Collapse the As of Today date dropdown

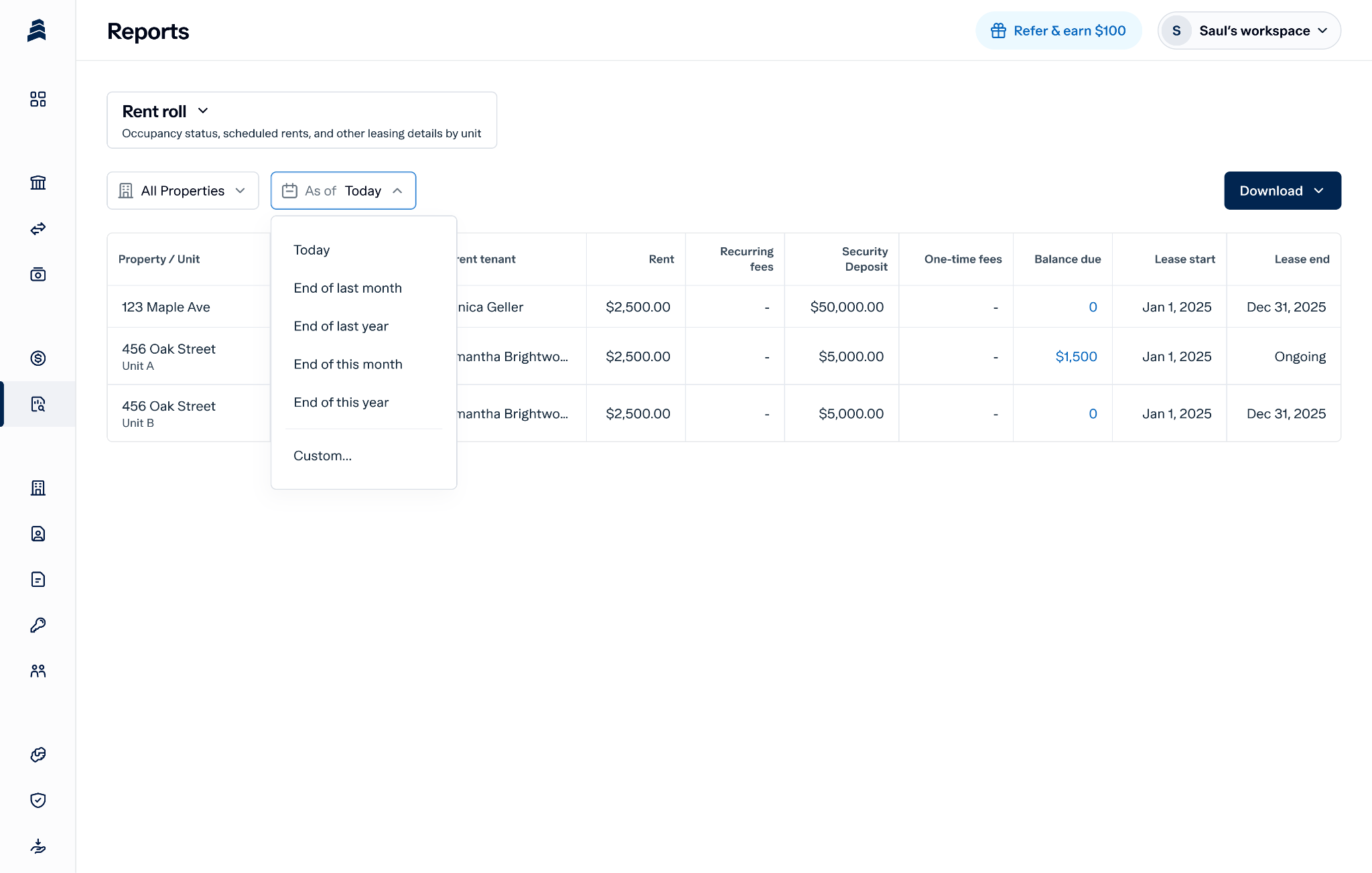343,191
